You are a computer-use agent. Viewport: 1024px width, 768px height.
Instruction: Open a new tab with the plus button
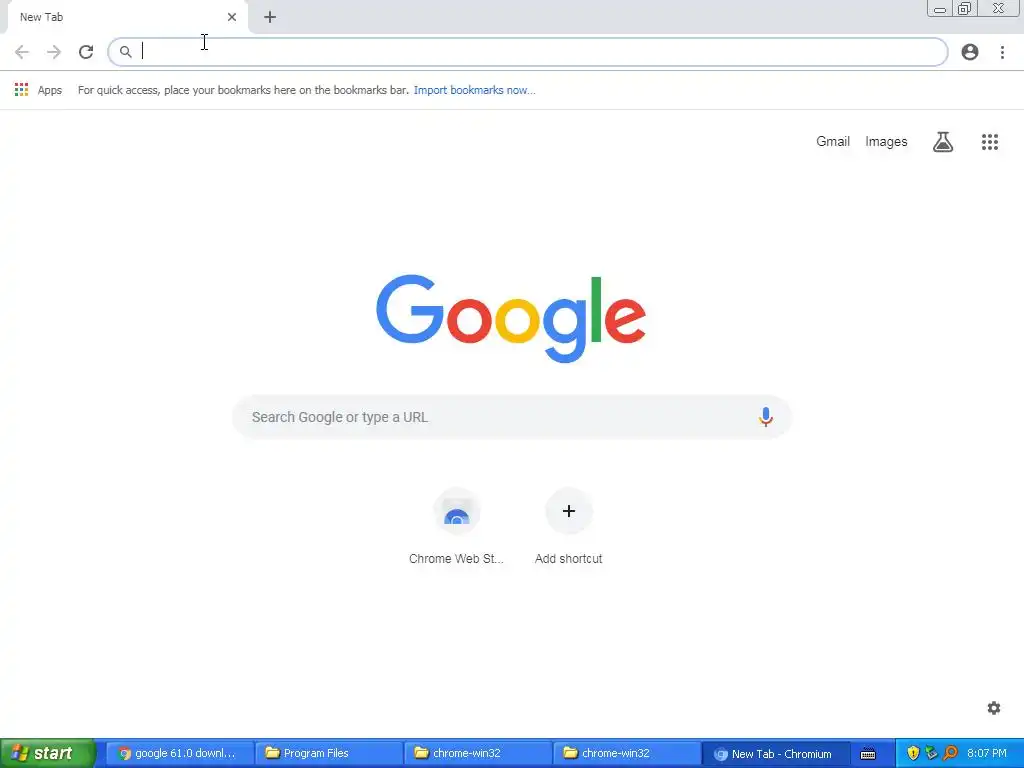pos(270,18)
